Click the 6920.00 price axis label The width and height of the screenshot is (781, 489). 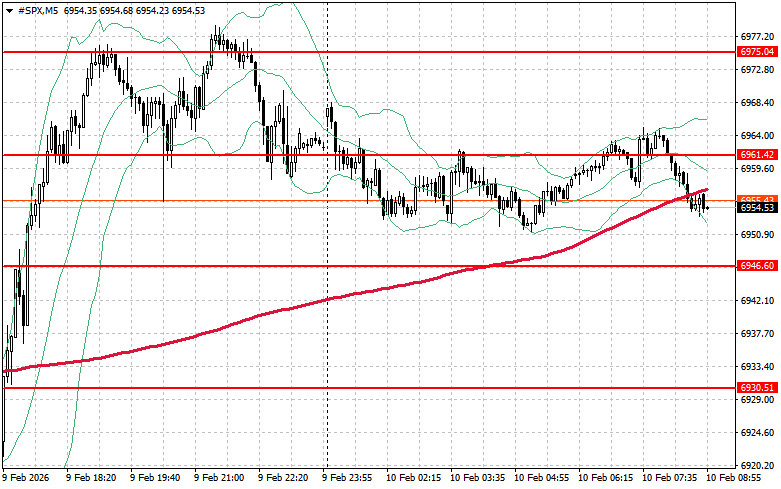tap(756, 466)
